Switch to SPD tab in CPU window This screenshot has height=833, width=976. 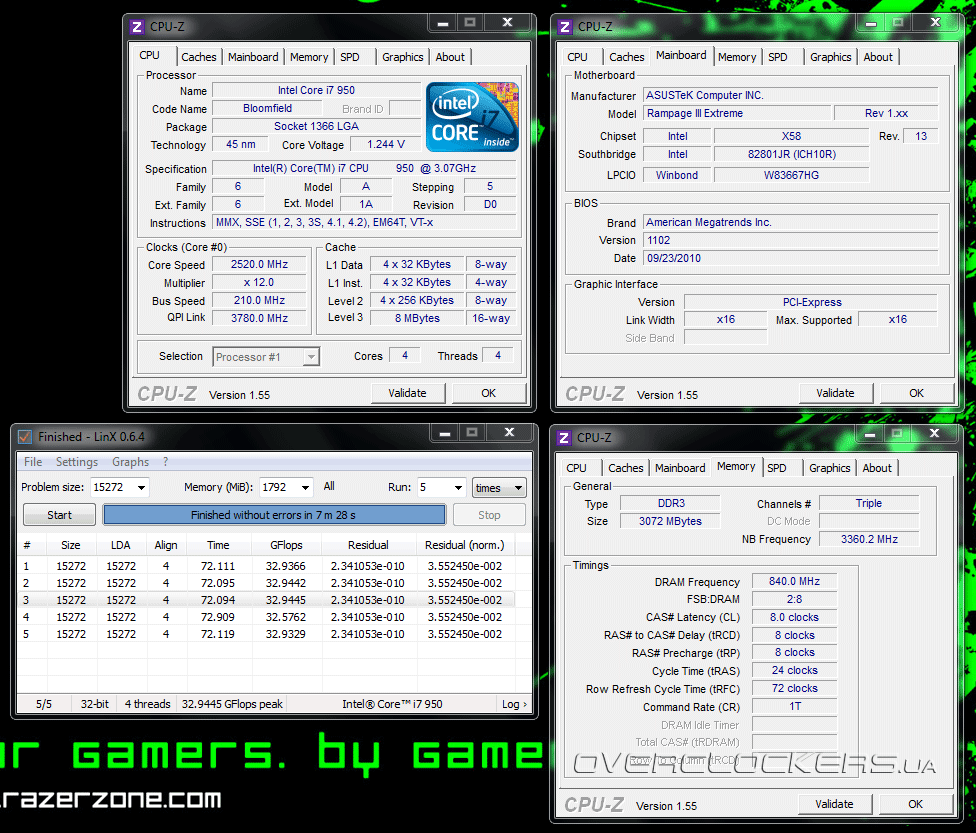click(350, 57)
